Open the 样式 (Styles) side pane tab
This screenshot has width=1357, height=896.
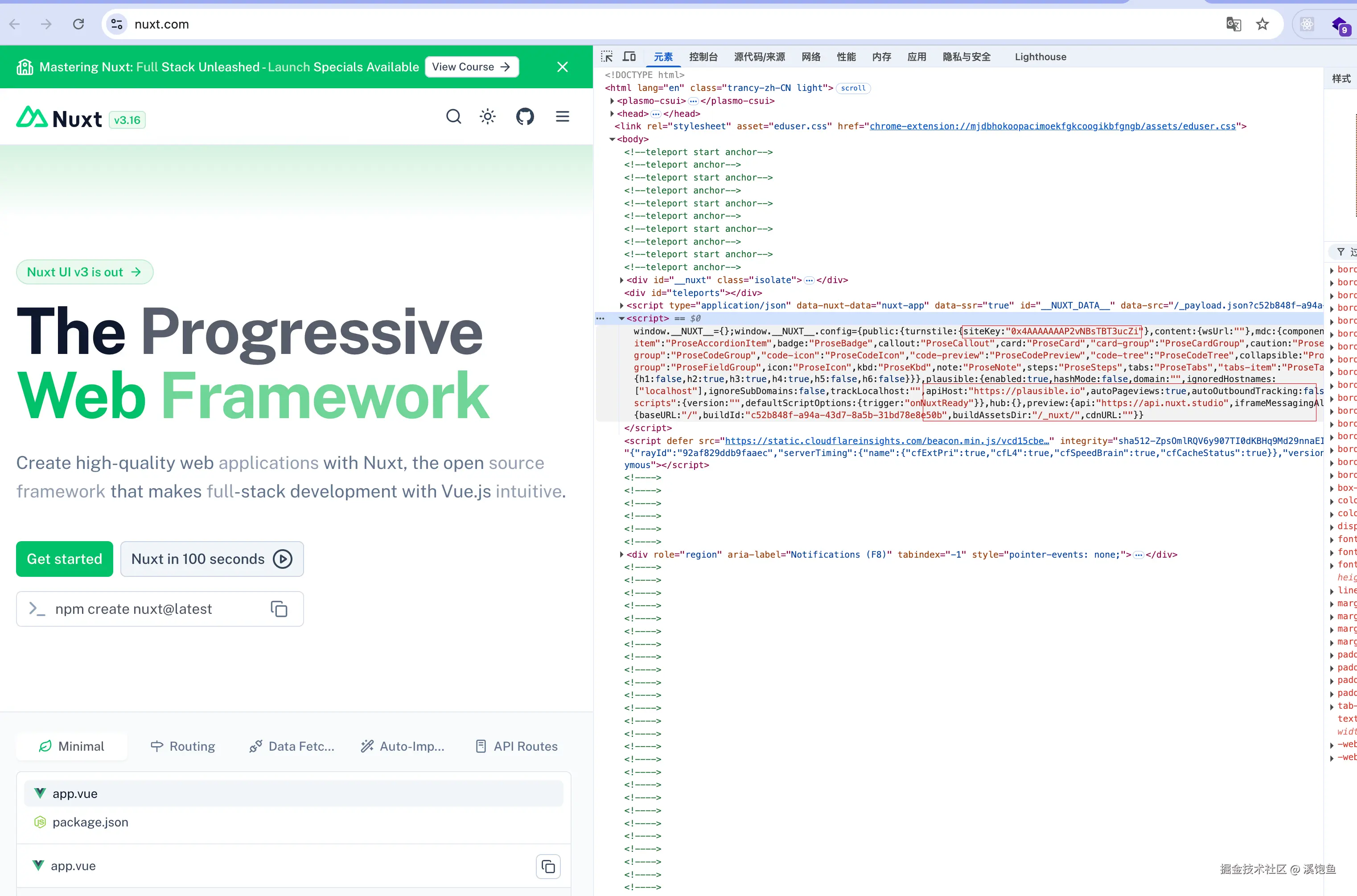coord(1341,78)
